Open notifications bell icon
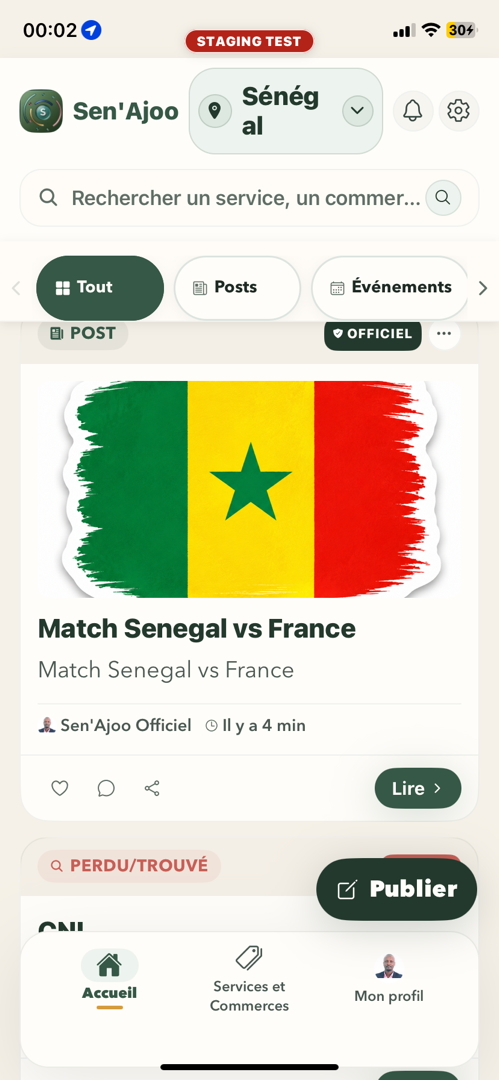Image resolution: width=499 pixels, height=1080 pixels. [x=413, y=111]
